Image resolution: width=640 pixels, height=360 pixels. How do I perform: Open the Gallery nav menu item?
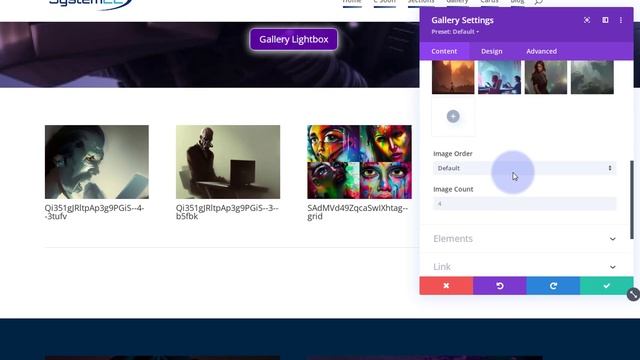(x=457, y=2)
